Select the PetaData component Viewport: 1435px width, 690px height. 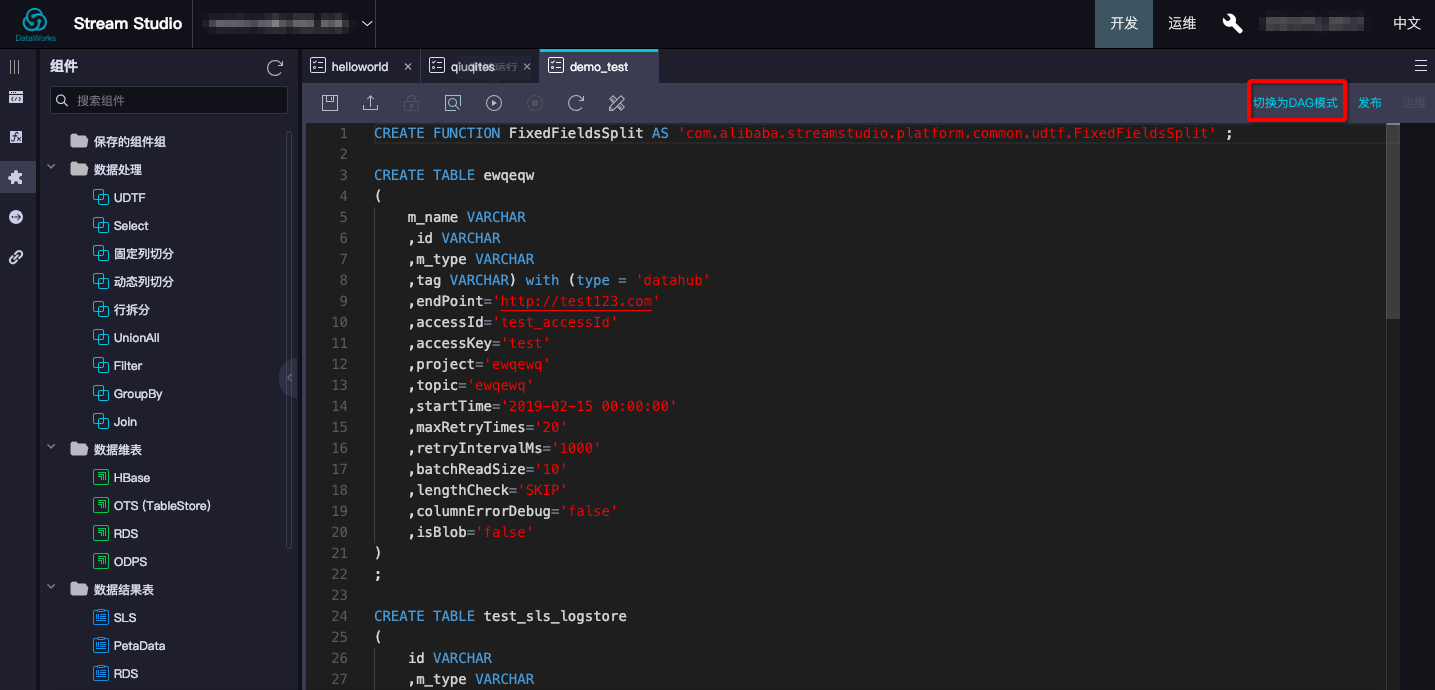tap(130, 646)
